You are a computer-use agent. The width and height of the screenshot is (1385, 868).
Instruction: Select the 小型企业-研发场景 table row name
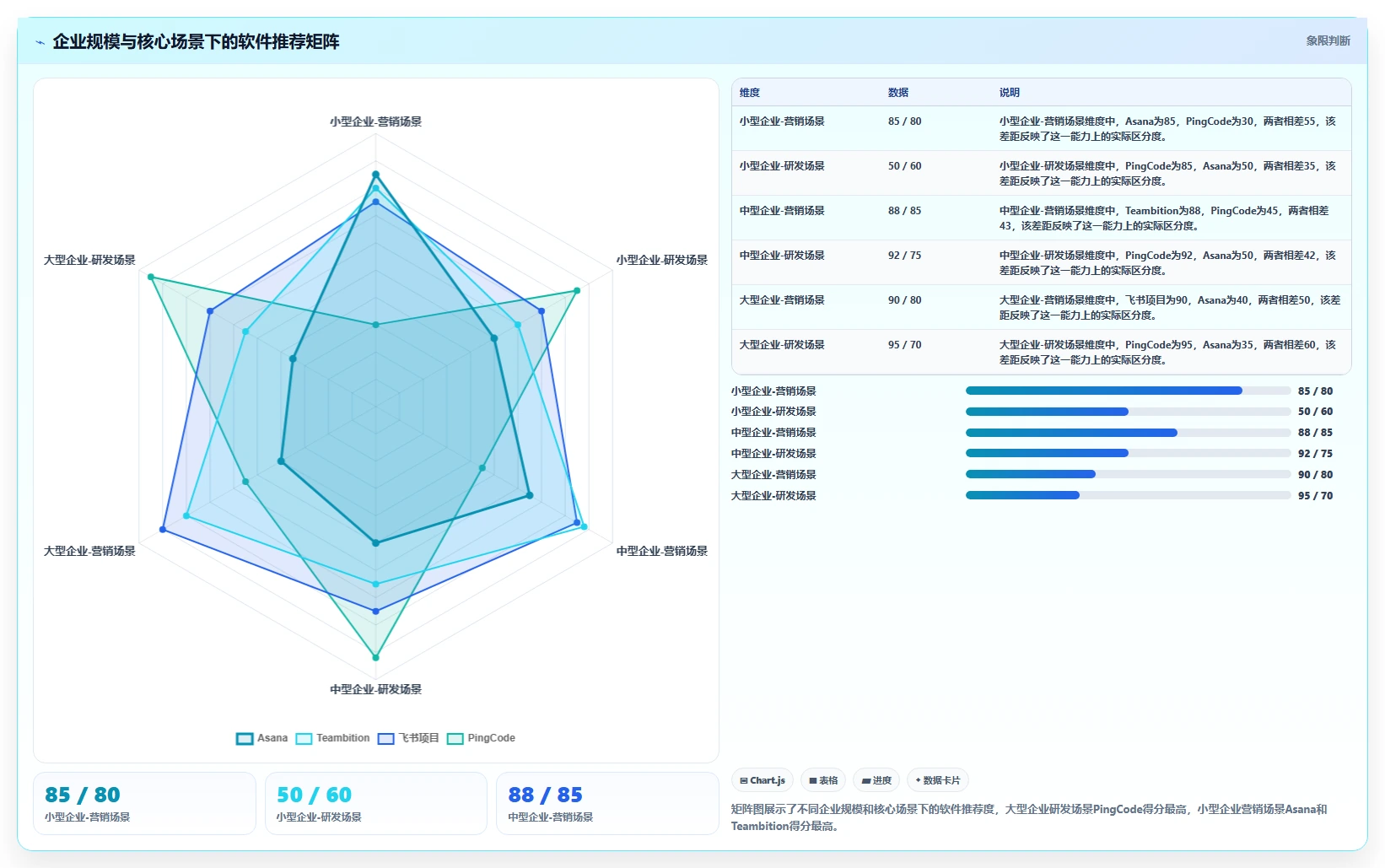pos(782,166)
